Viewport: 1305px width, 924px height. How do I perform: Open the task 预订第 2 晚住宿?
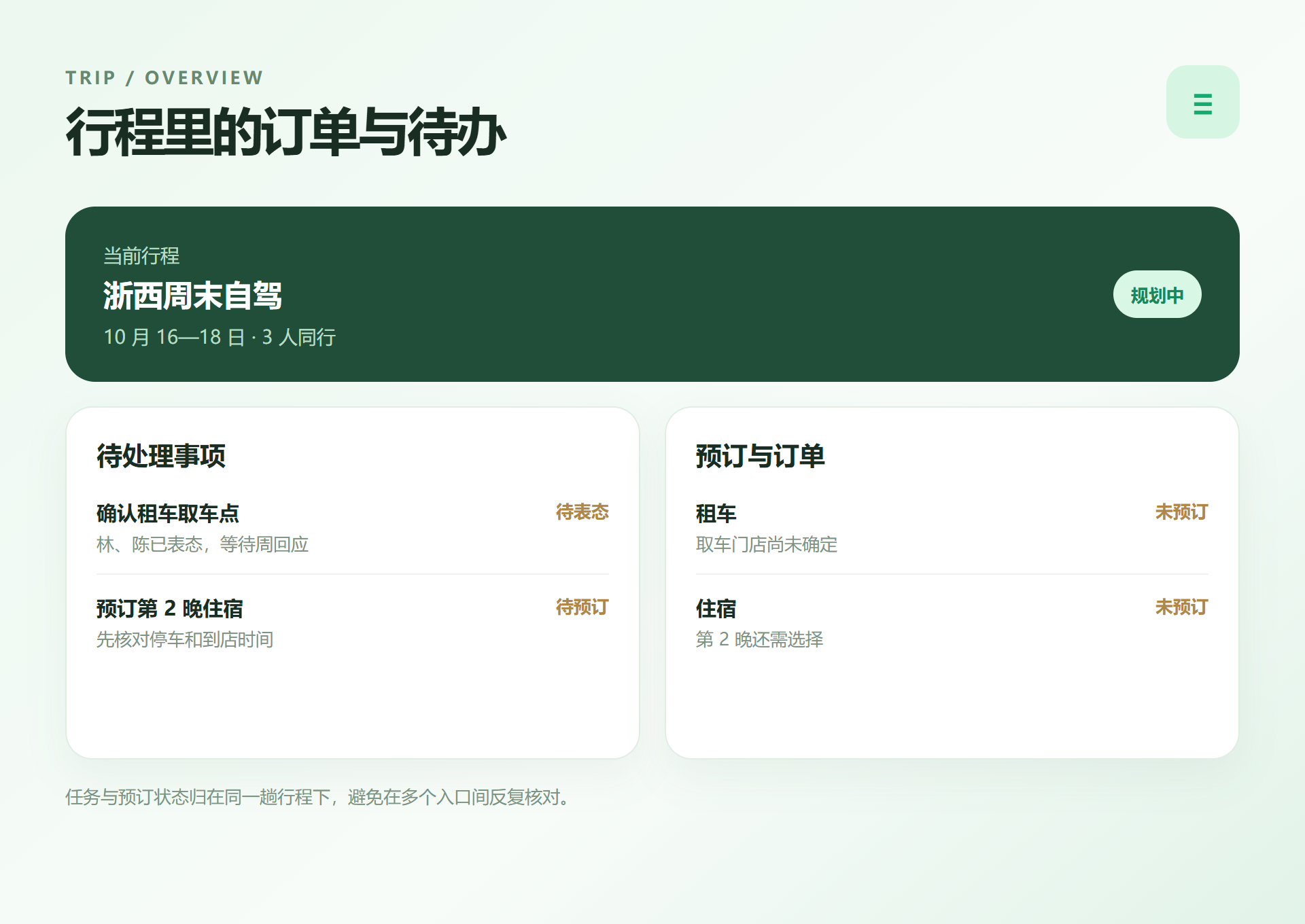[169, 608]
